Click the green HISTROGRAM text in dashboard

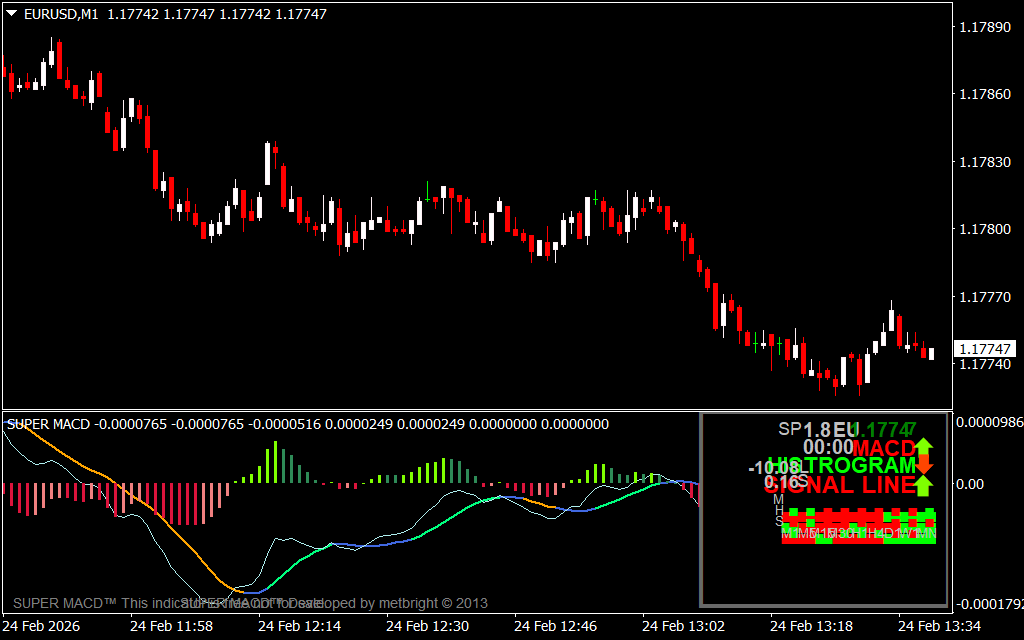pyautogui.click(x=847, y=466)
